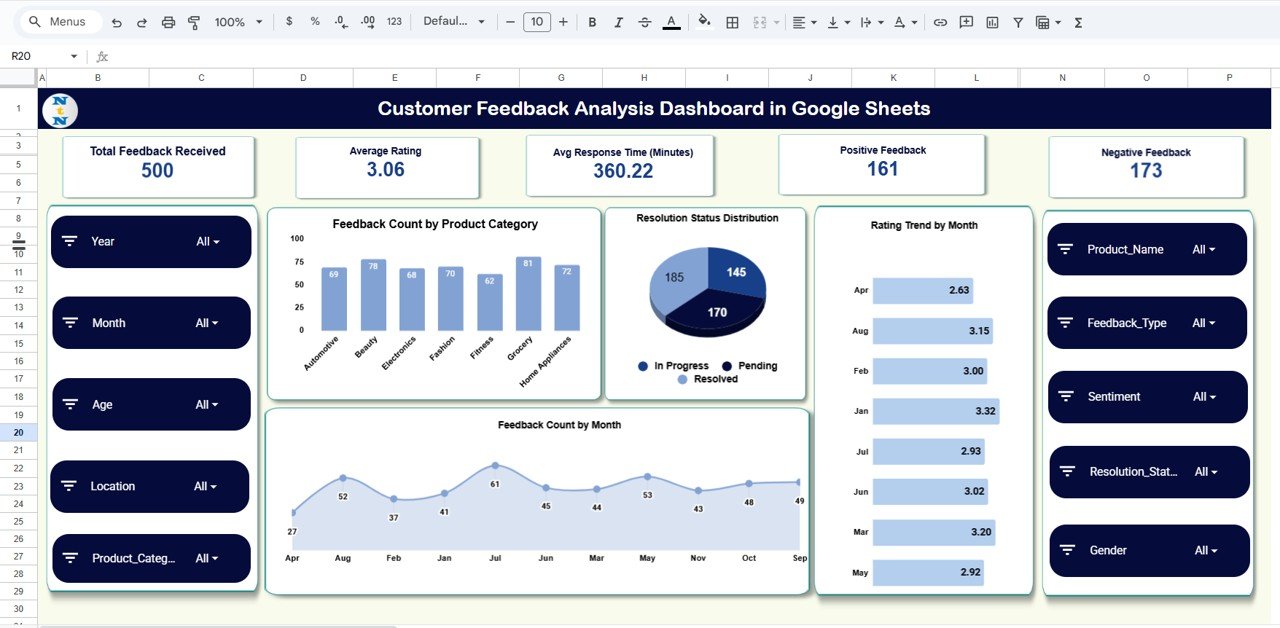Image resolution: width=1280 pixels, height=628 pixels.
Task: Select the Paint format tool
Action: [194, 20]
